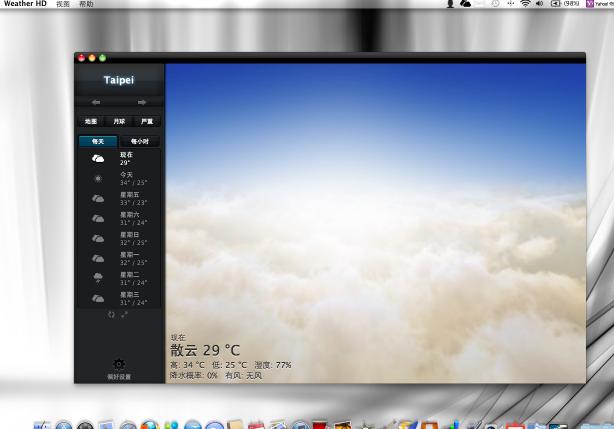Viewport: 614px width, 429px height.
Task: Select the 今天 34°/25° forecast row
Action: pos(119,178)
